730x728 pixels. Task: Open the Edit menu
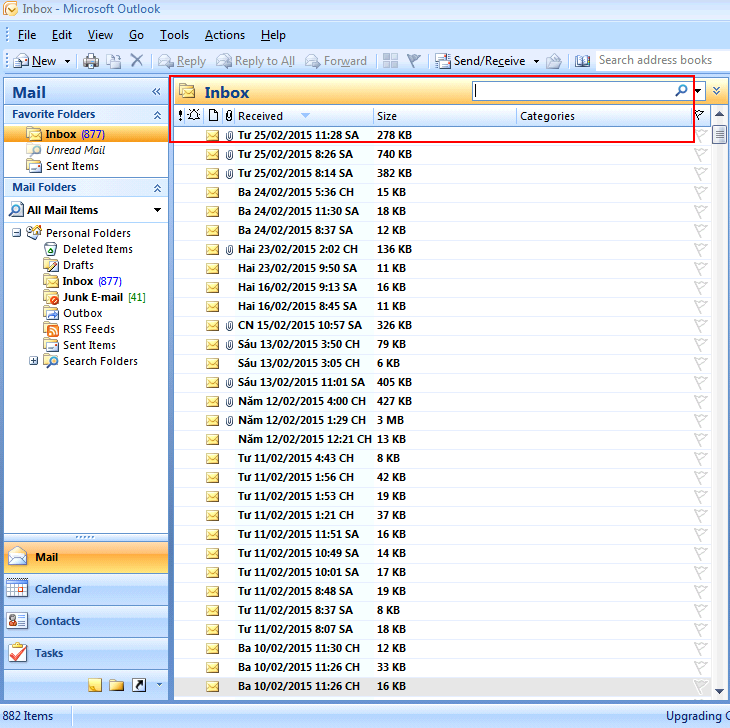[x=61, y=35]
